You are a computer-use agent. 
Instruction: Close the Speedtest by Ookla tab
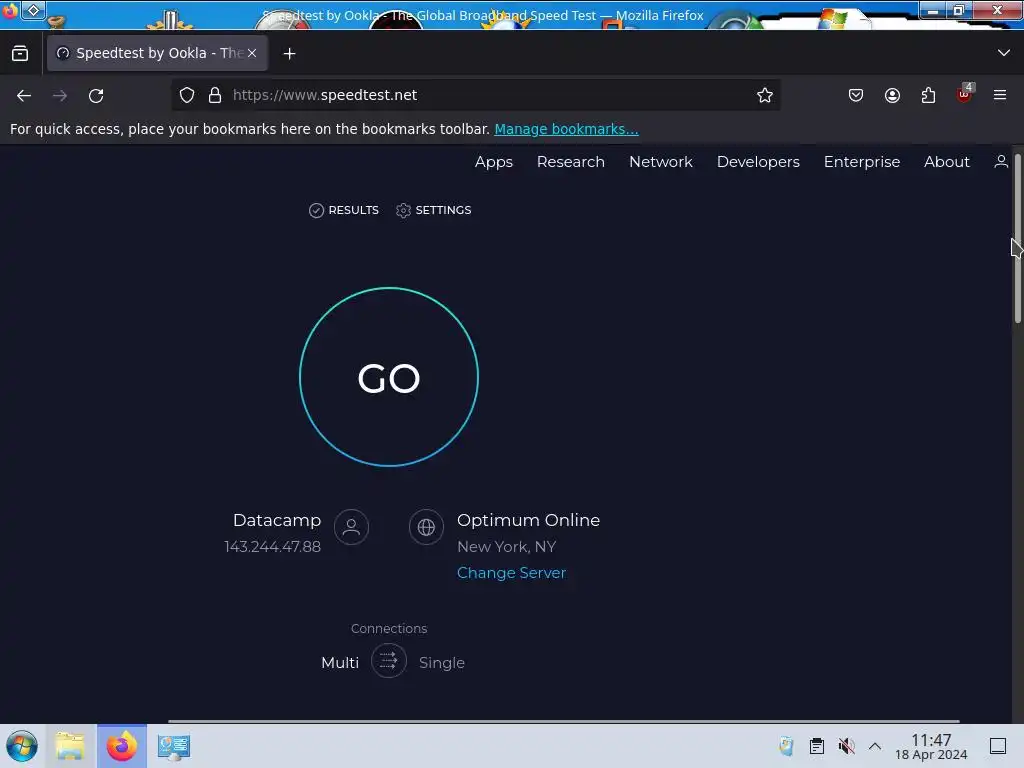pos(252,54)
